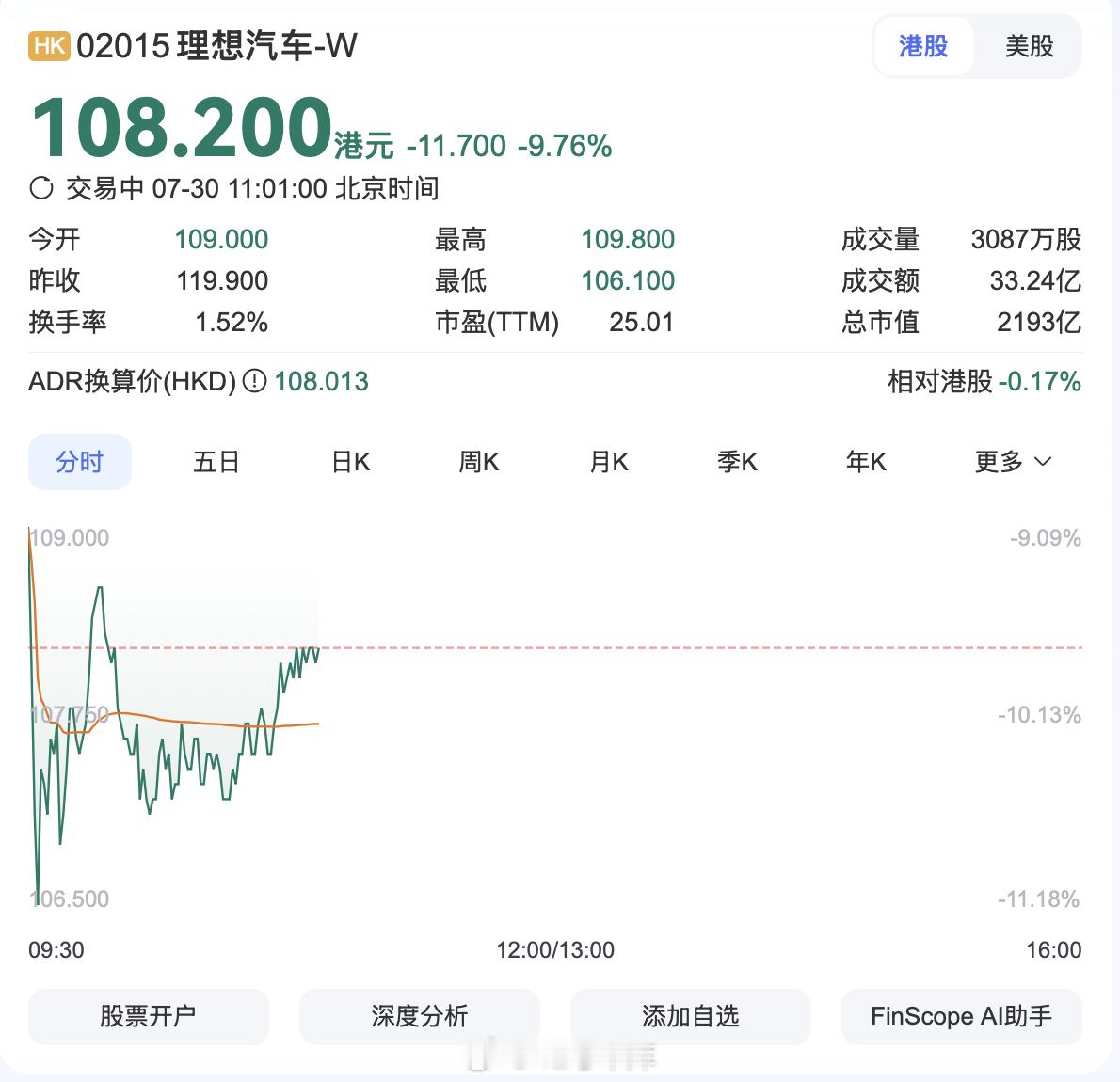
Task: Click the chart axis label 109.000
Action: tap(70, 538)
